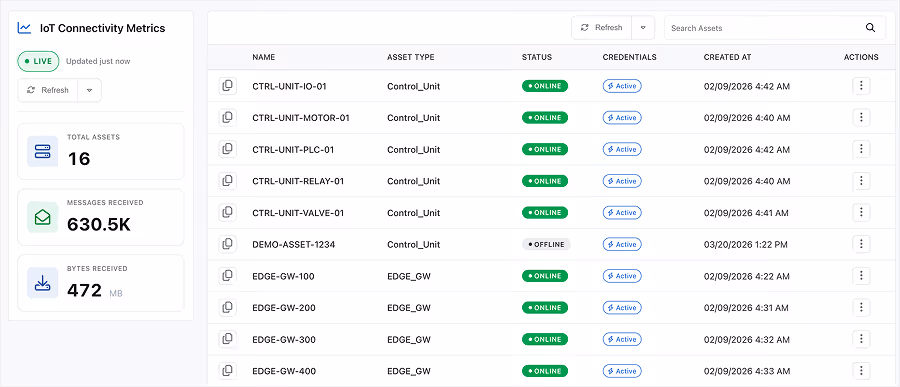
Task: Open actions menu for CTRL-UNIT-IO-01
Action: click(861, 86)
